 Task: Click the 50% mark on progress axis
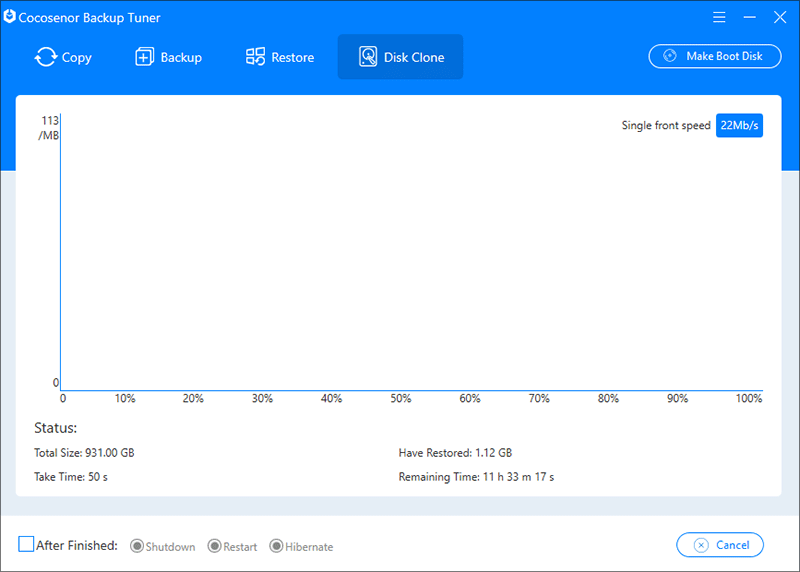pyautogui.click(x=401, y=399)
